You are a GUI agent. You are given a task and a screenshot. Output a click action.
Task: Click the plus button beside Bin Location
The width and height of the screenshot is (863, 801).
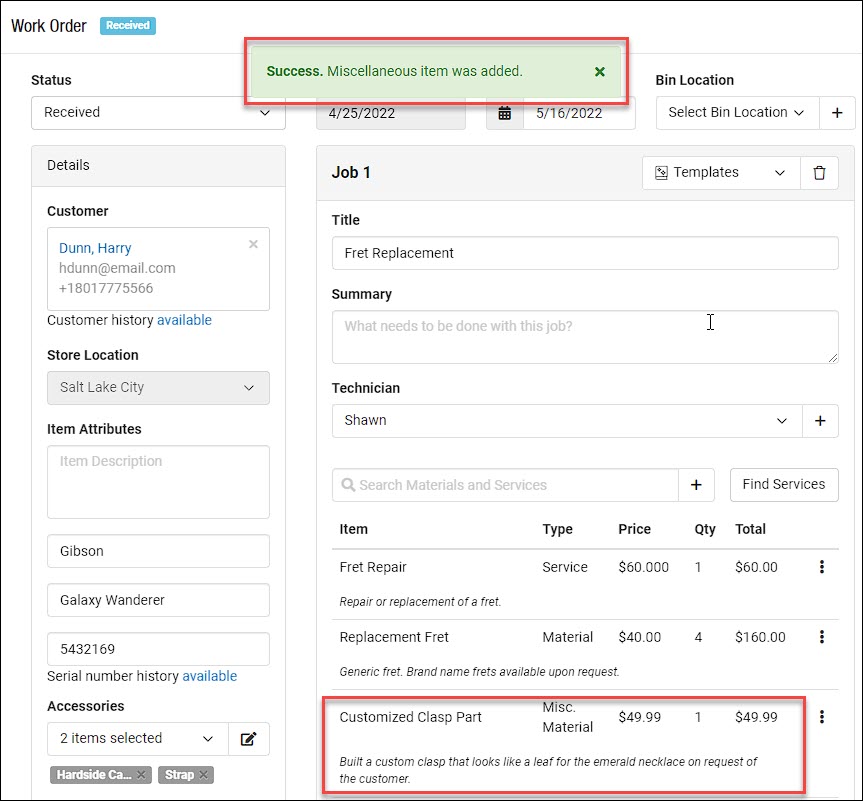click(837, 113)
